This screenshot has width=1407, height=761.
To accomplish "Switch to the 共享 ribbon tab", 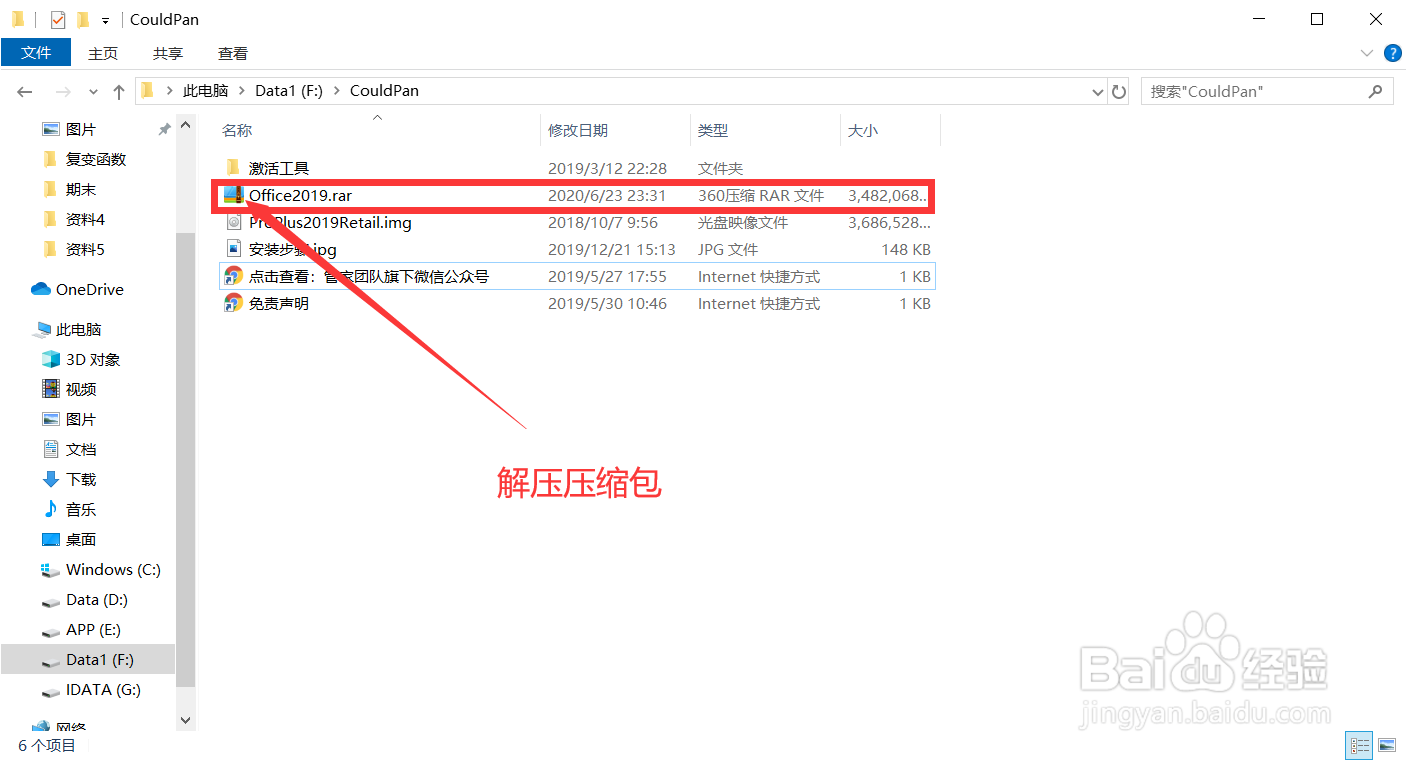I will click(x=168, y=54).
